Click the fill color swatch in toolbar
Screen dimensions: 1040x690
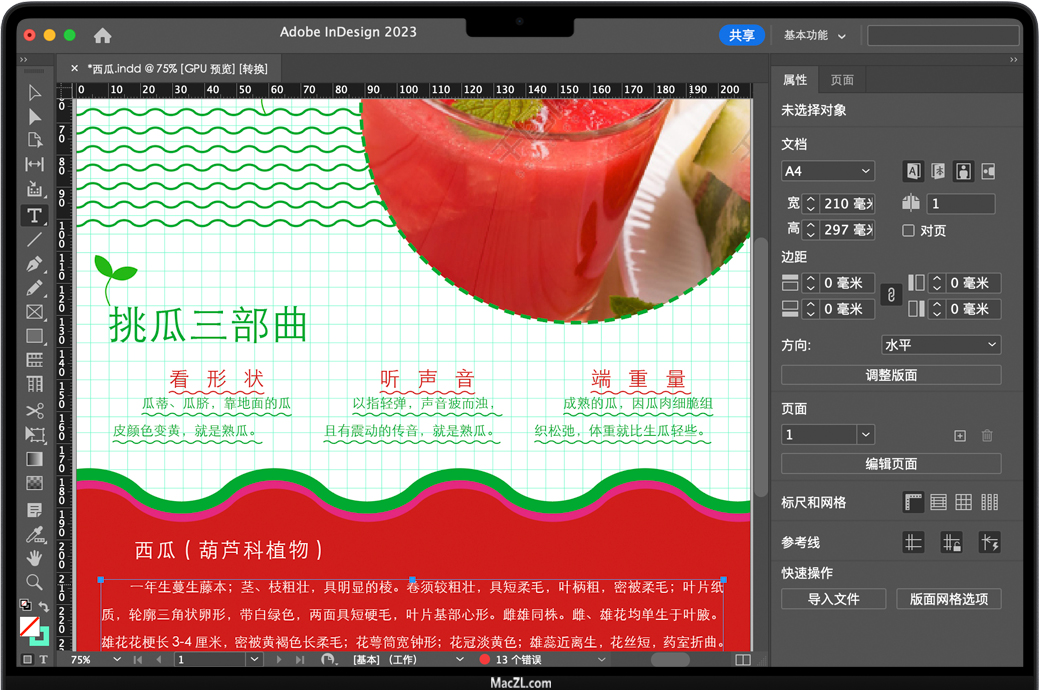(x=30, y=627)
